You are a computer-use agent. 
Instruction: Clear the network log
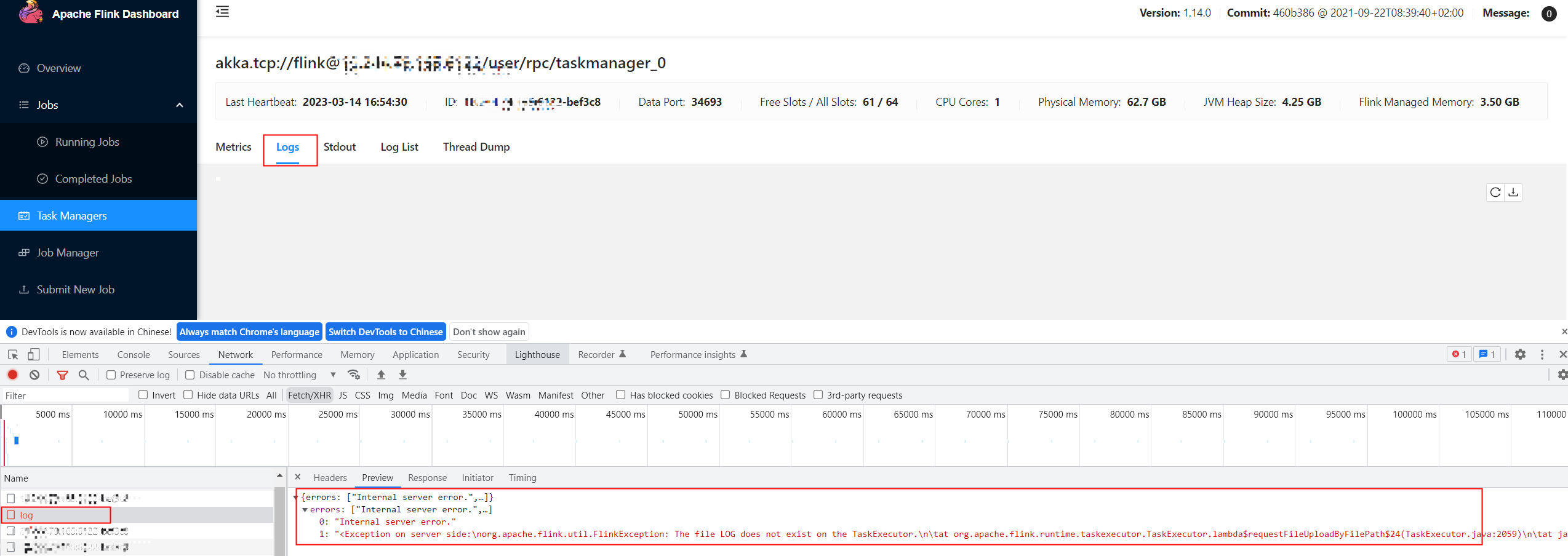click(x=34, y=375)
